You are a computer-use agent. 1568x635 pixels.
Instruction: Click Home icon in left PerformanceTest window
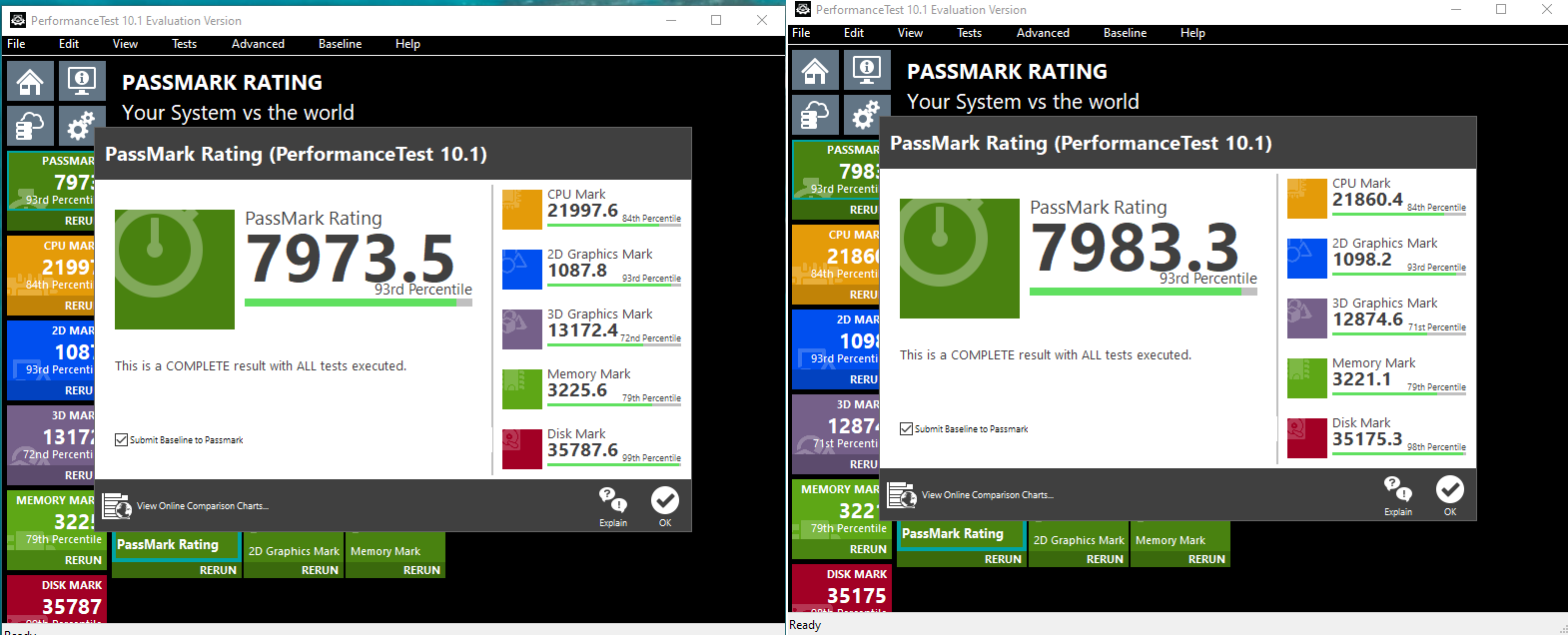tap(30, 81)
